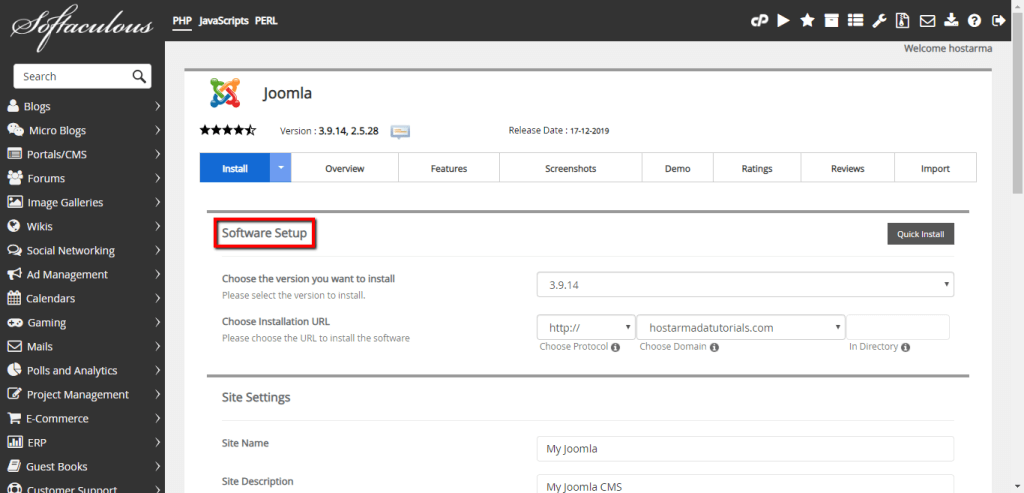Click the search magnifier icon
This screenshot has height=493, width=1024.
pyautogui.click(x=139, y=76)
